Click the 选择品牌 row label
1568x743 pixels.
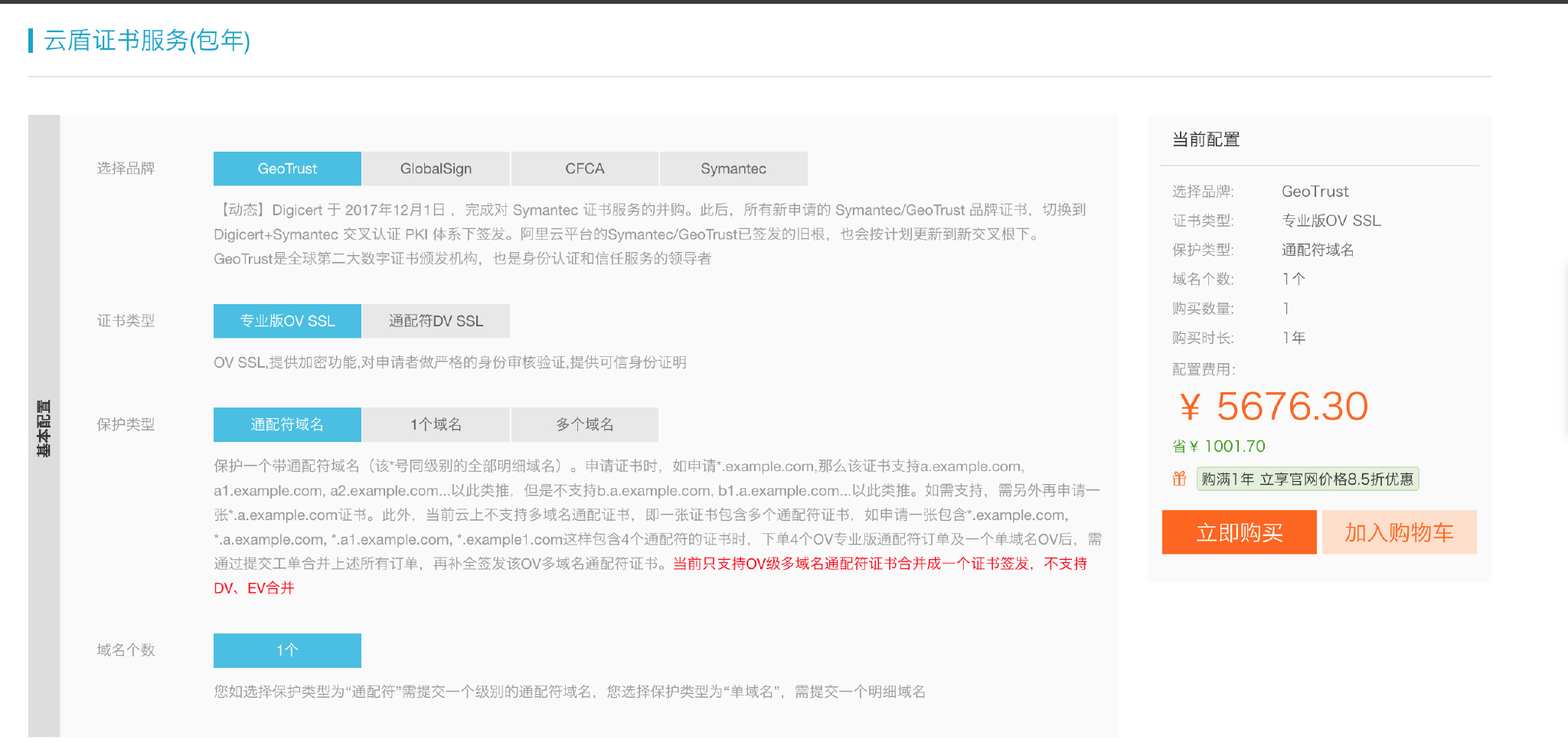tap(126, 169)
